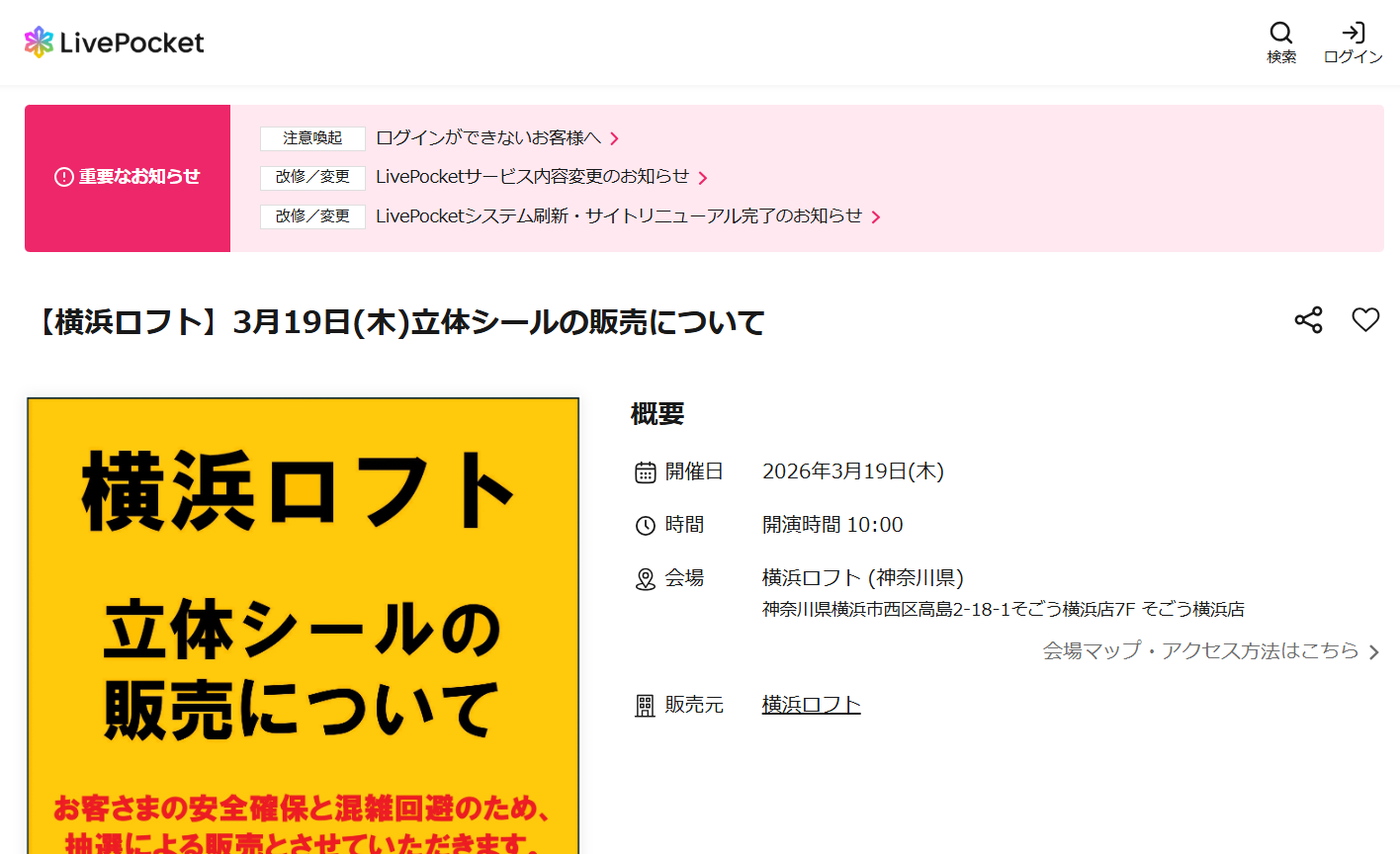Open the share options icon
The height and width of the screenshot is (854, 1400).
coord(1307,319)
